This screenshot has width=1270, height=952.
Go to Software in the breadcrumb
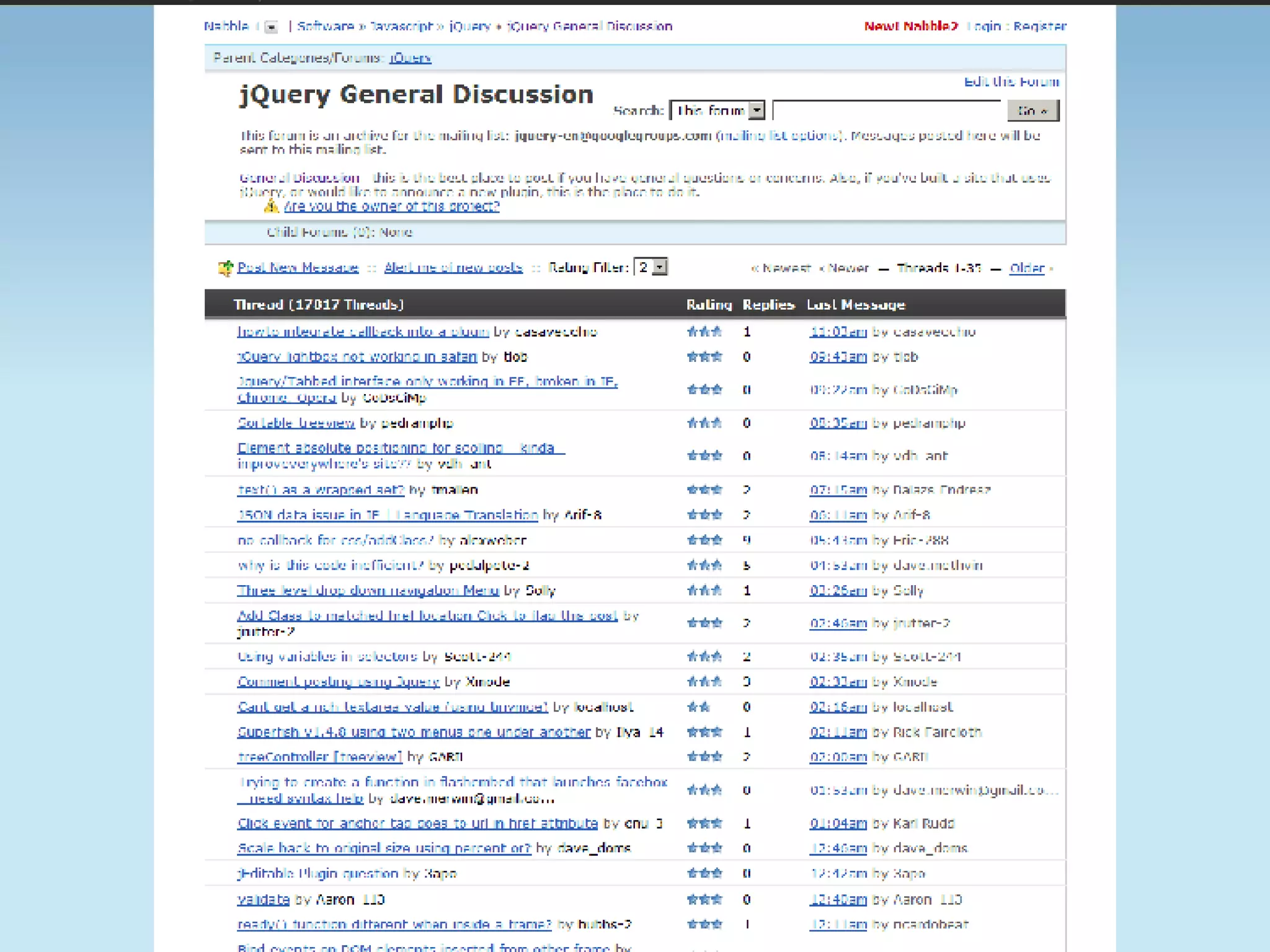pos(325,26)
